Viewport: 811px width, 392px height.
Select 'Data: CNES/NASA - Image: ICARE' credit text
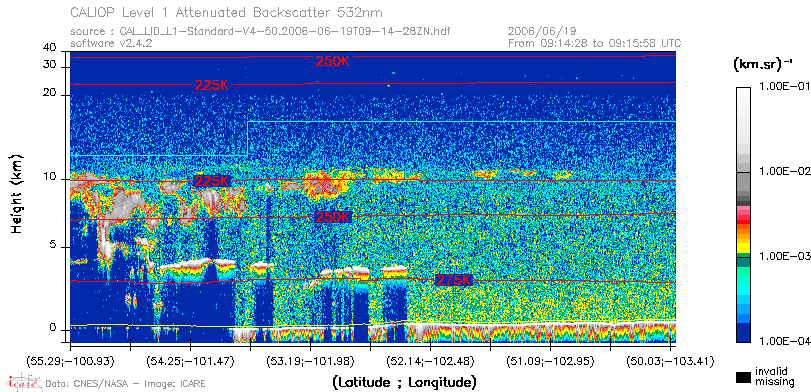[x=126, y=384]
